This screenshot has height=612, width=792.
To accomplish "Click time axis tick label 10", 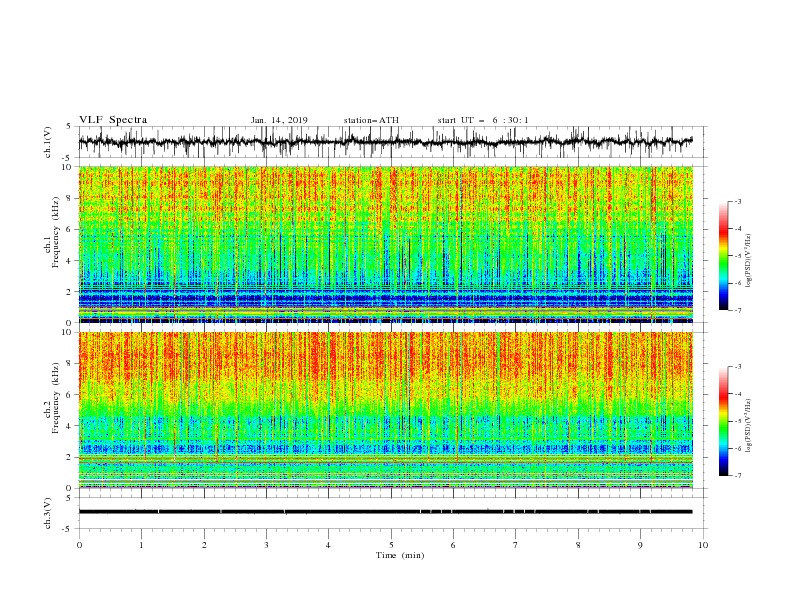I will (703, 545).
